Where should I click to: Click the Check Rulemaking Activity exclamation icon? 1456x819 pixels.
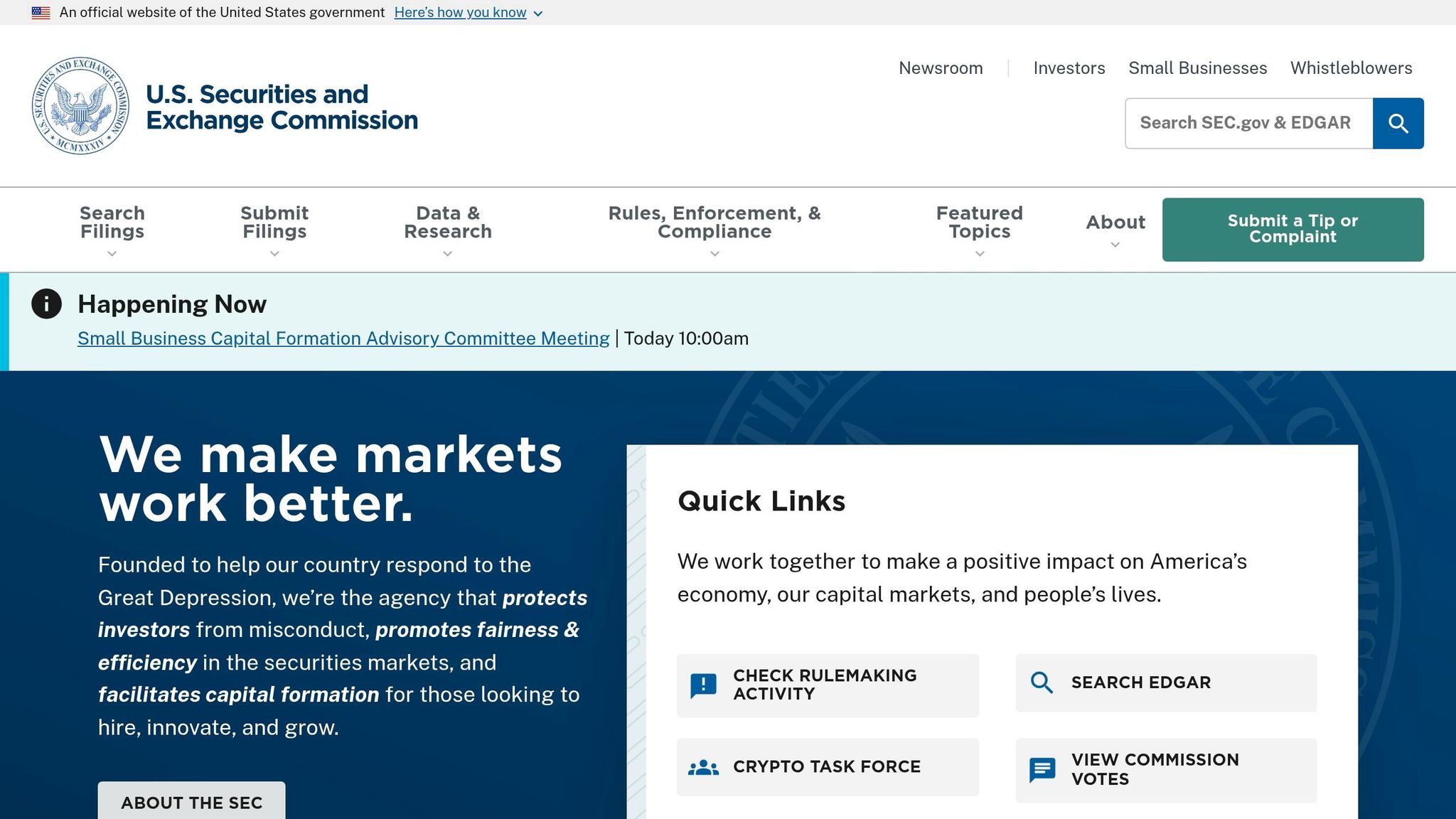pyautogui.click(x=703, y=685)
